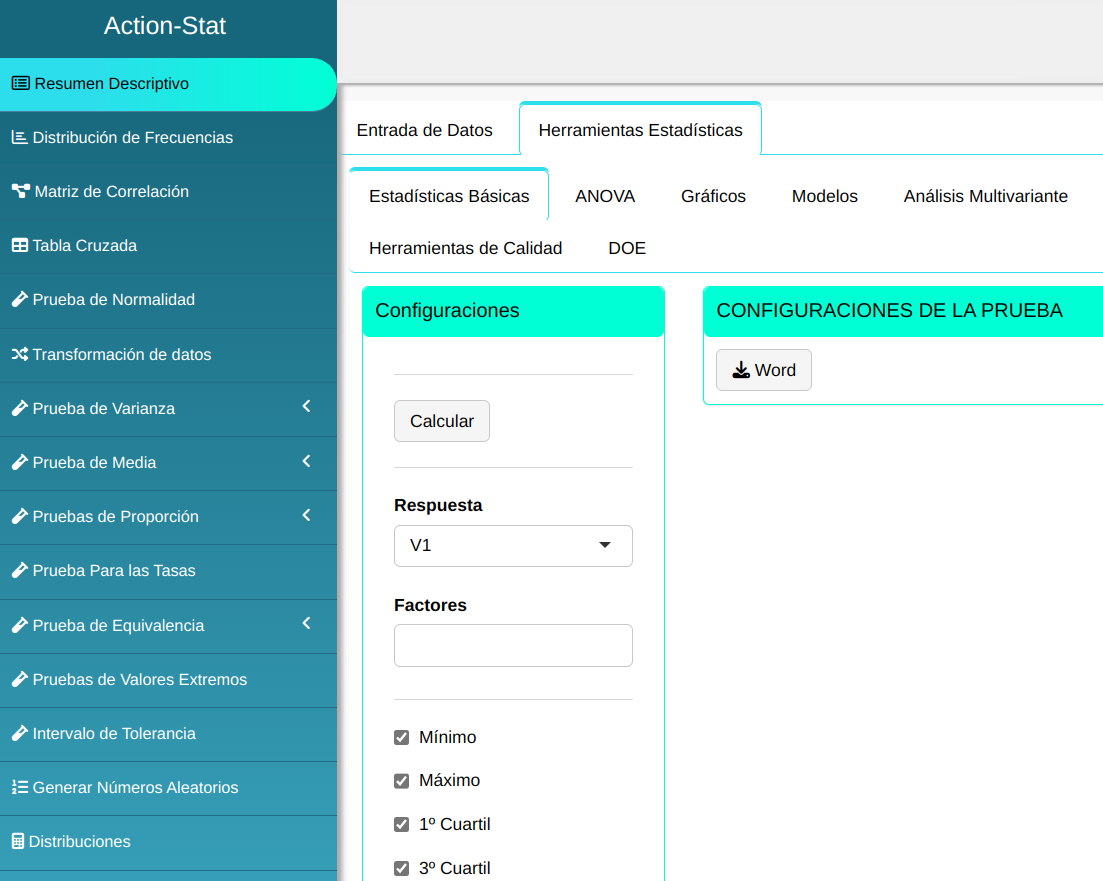Viewport: 1103px width, 881px height.
Task: Download the report with Word button
Action: pyautogui.click(x=764, y=370)
